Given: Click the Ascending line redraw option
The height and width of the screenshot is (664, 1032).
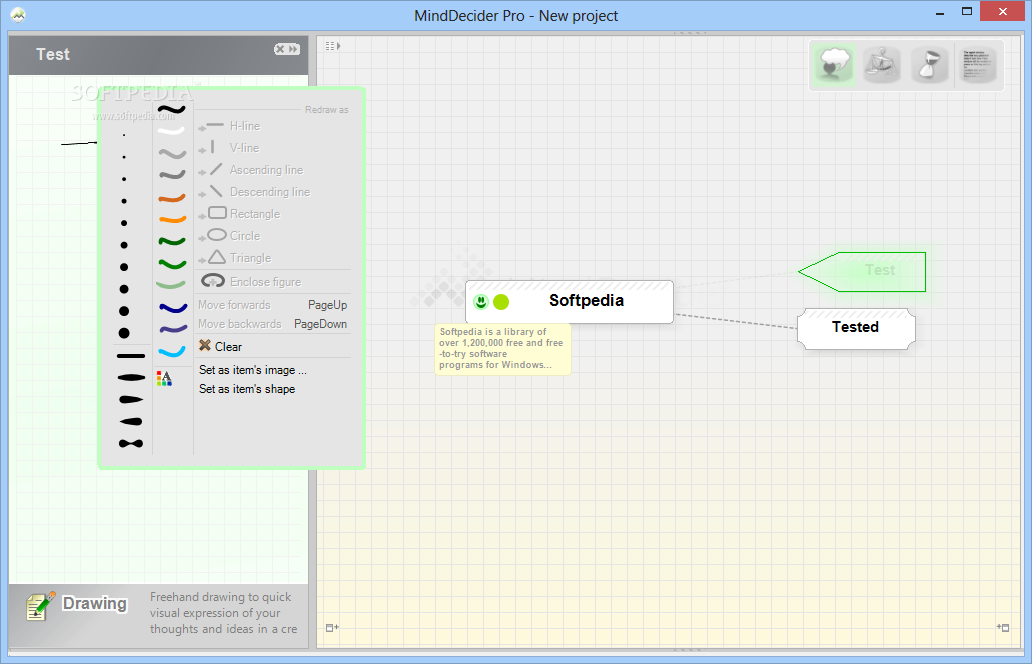Looking at the screenshot, I should pyautogui.click(x=251, y=170).
